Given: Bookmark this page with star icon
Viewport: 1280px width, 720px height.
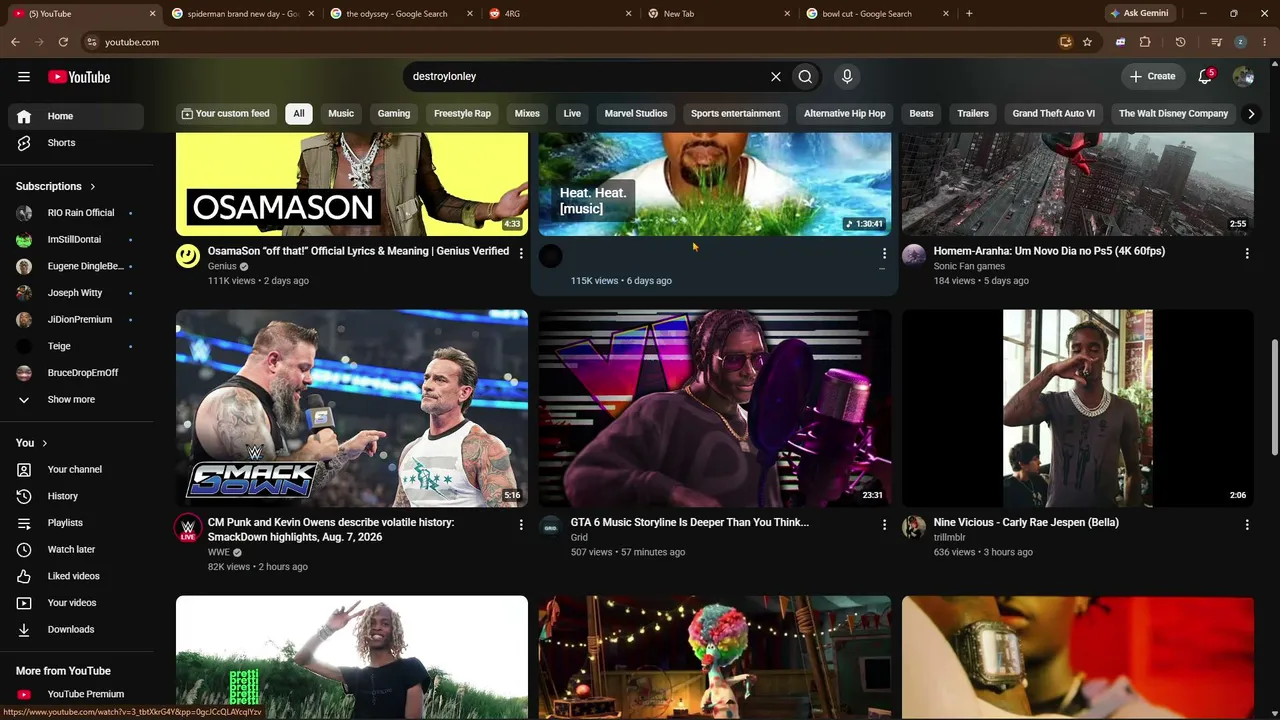Looking at the screenshot, I should pos(1087,42).
